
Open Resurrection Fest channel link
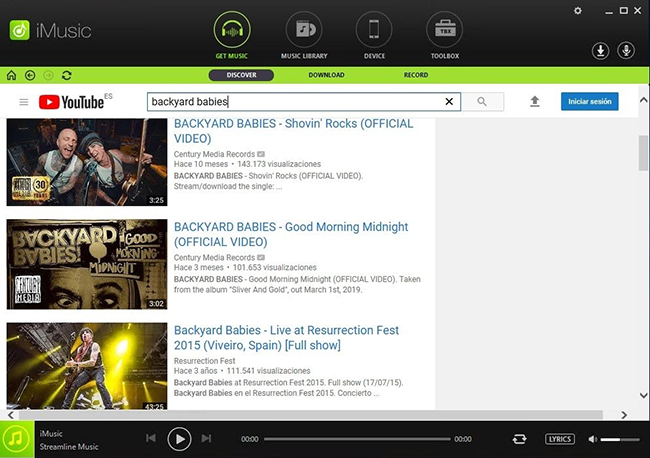point(204,361)
